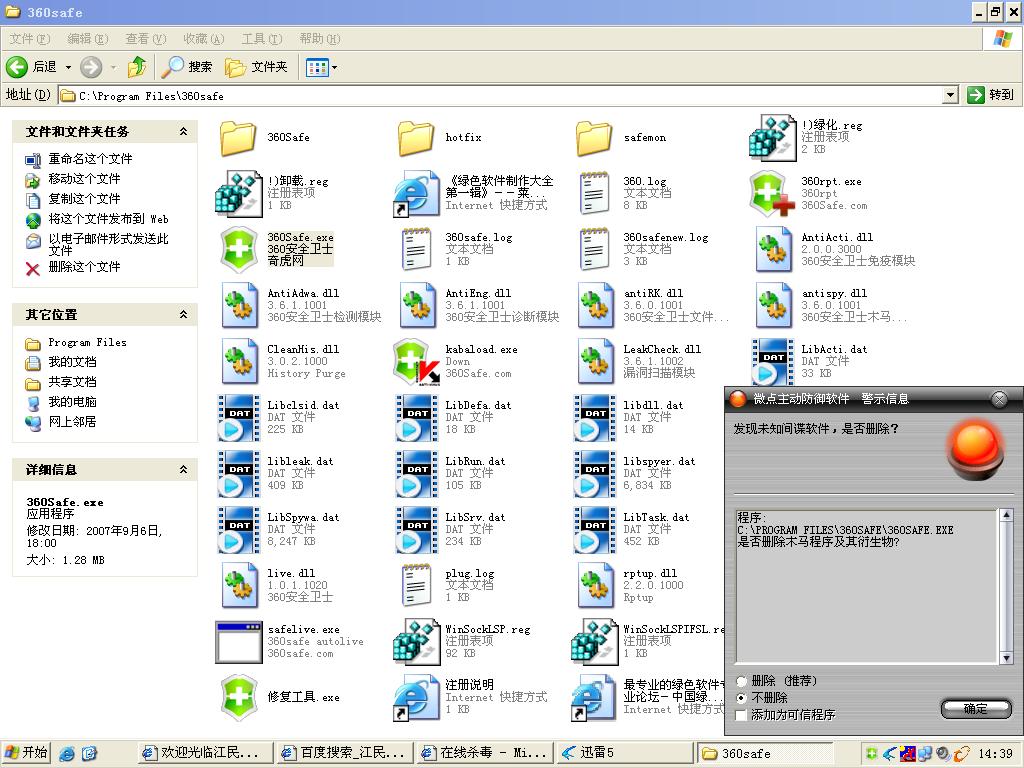The height and width of the screenshot is (768, 1024).
Task: Select the !)绿化.reg registry icon
Action: [773, 138]
